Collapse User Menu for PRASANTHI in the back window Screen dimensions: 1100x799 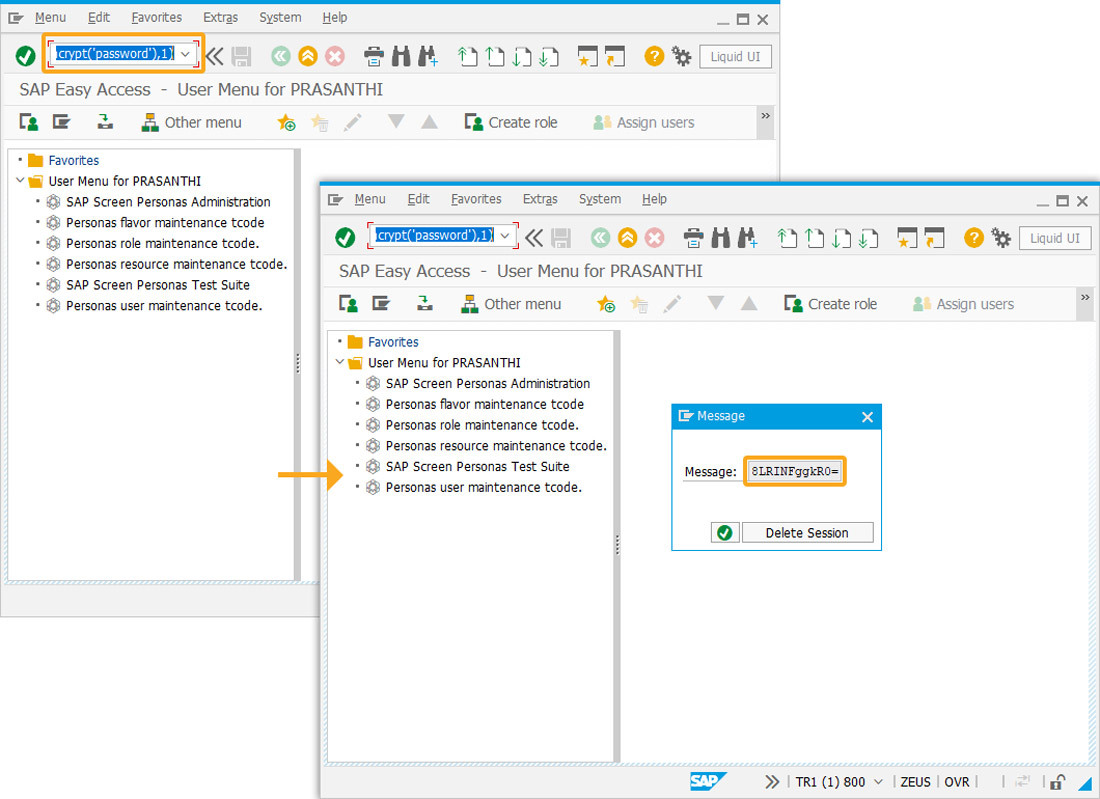[20, 180]
